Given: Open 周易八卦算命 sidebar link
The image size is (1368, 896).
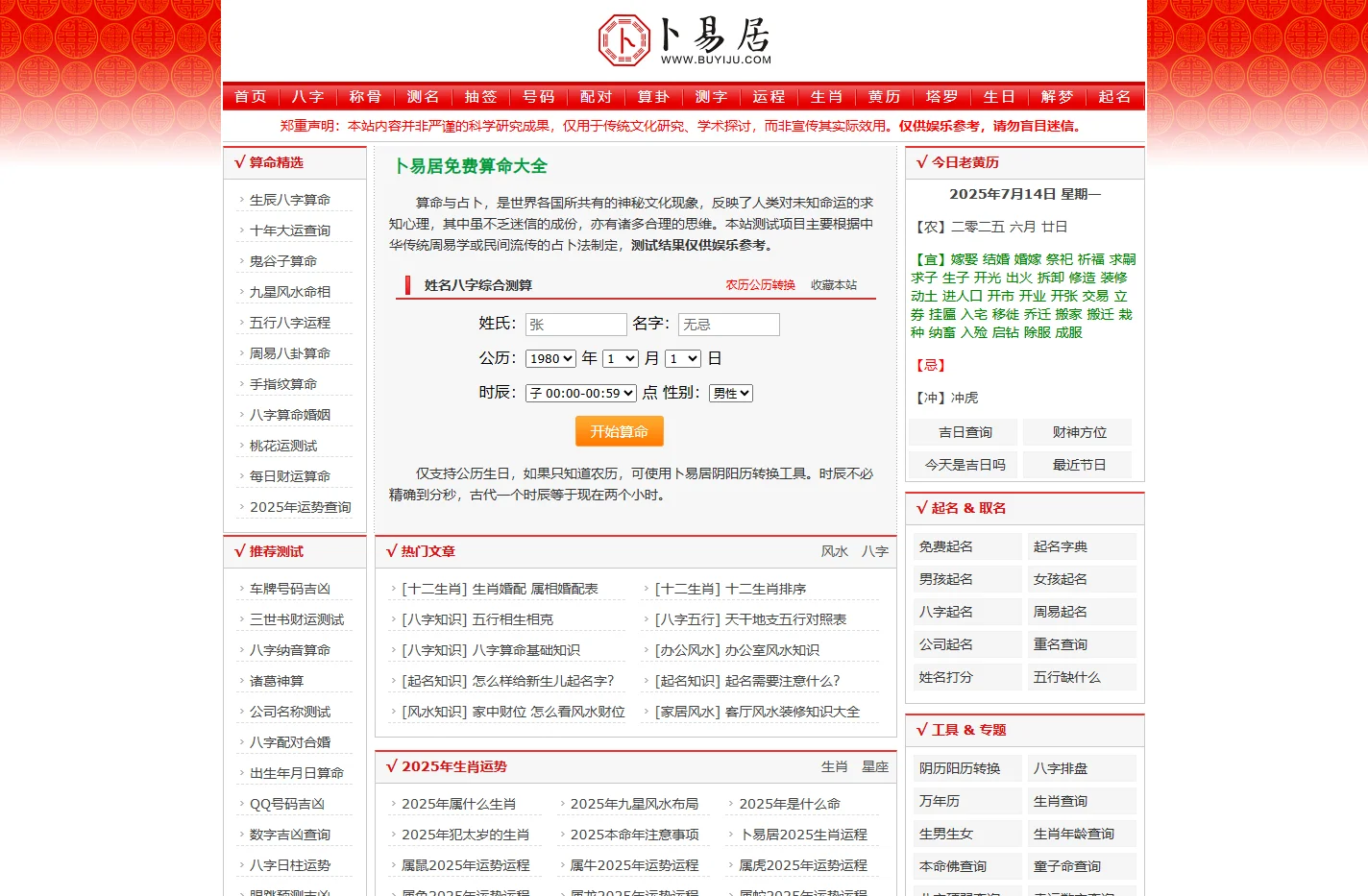Looking at the screenshot, I should pos(290,353).
